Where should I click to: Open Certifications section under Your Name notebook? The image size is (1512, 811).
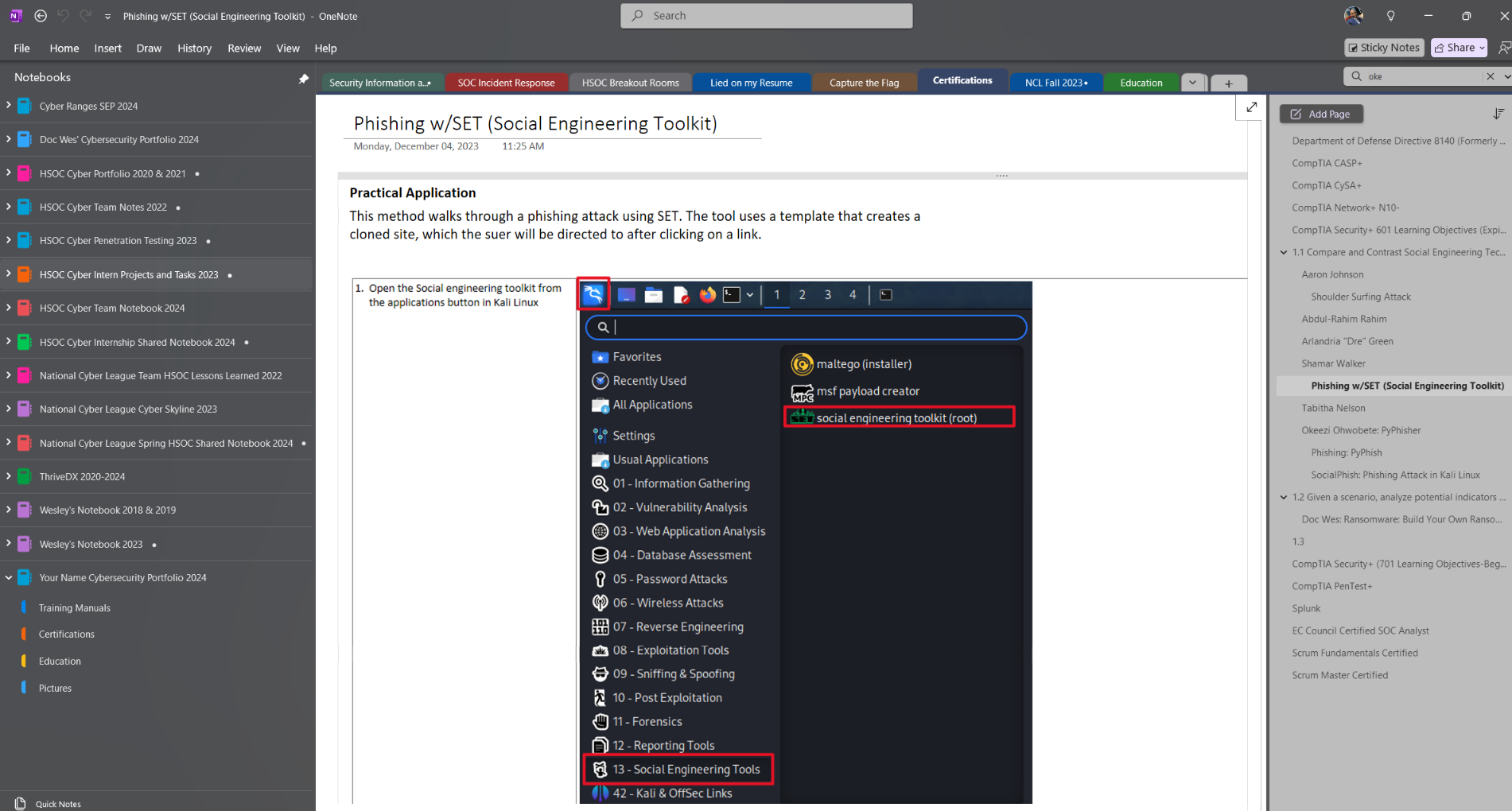click(x=67, y=634)
